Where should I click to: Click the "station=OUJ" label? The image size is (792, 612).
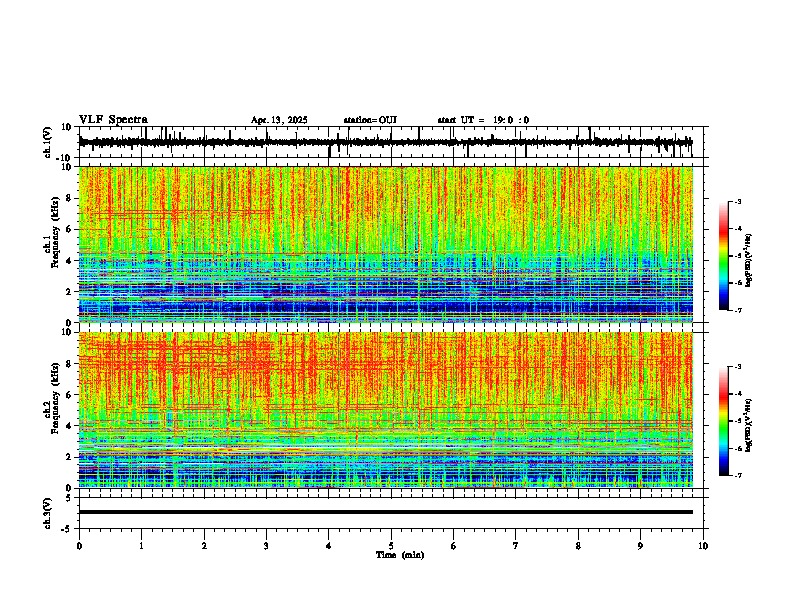click(370, 120)
